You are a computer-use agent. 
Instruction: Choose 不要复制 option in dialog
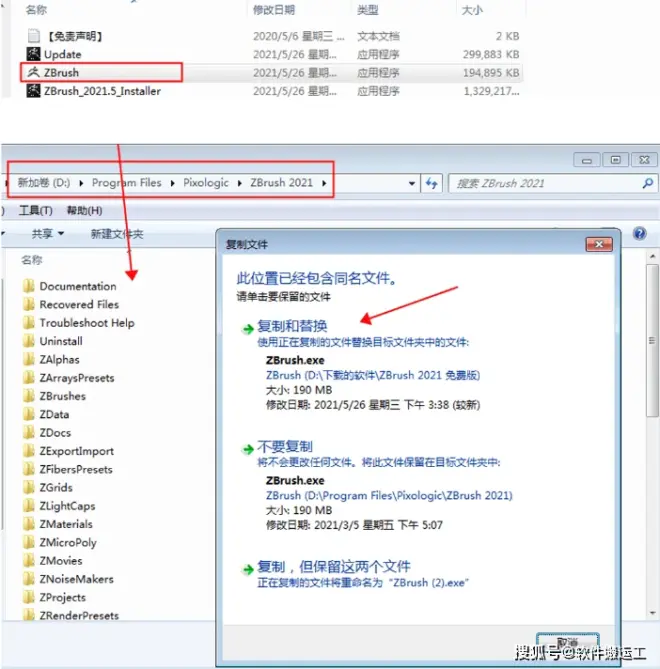(x=285, y=447)
